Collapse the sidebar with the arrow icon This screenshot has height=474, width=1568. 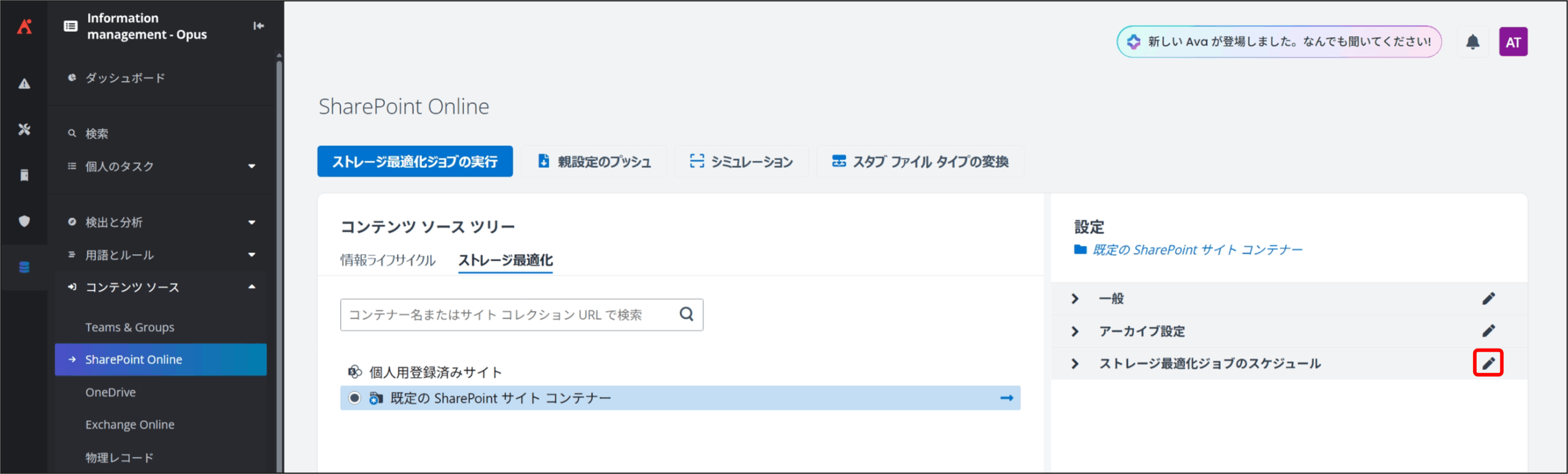click(258, 26)
